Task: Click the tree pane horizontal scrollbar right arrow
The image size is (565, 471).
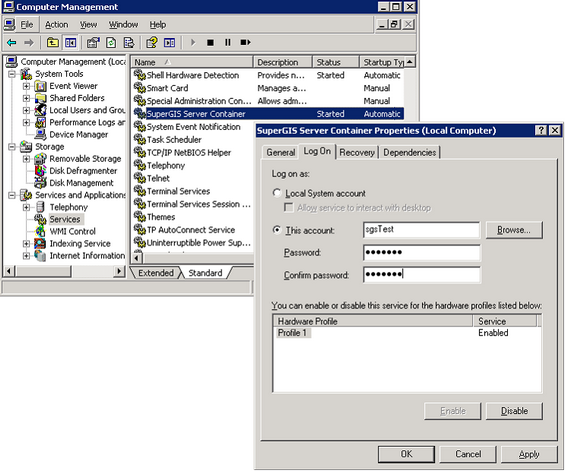Action: tap(119, 271)
